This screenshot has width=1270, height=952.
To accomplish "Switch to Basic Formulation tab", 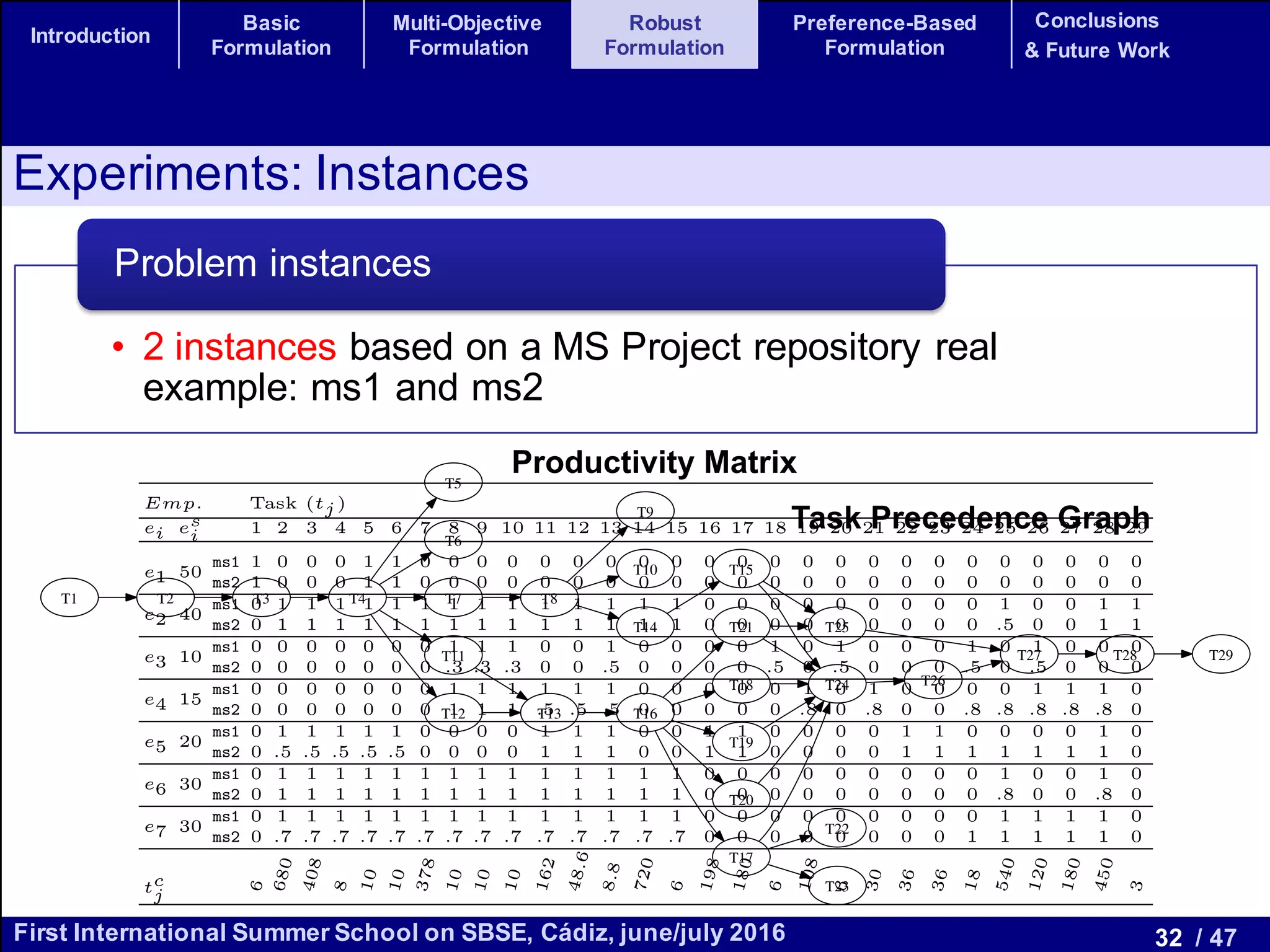I will tap(271, 35).
